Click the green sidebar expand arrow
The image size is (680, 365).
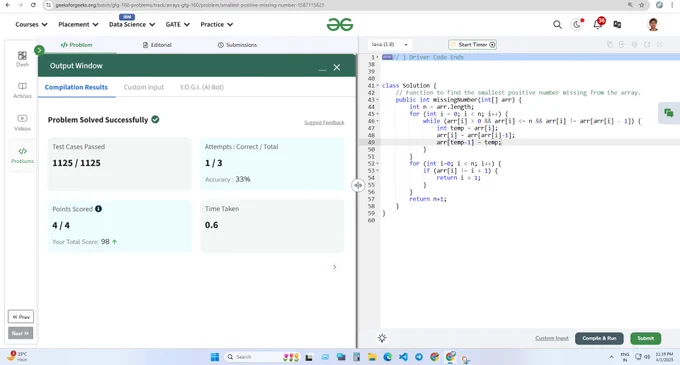coord(39,50)
